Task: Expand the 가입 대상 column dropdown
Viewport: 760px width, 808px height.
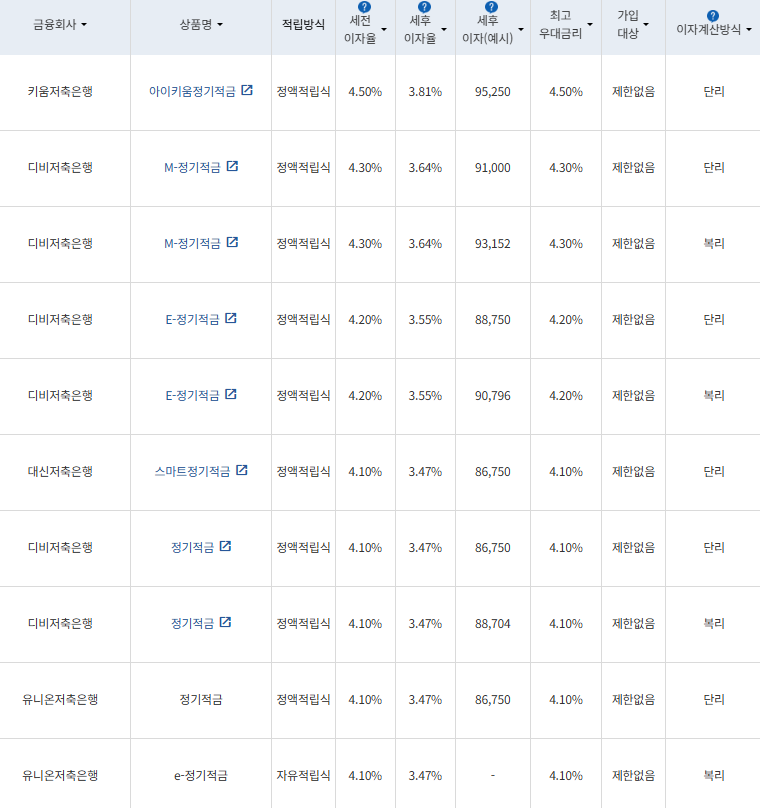Action: tap(646, 24)
